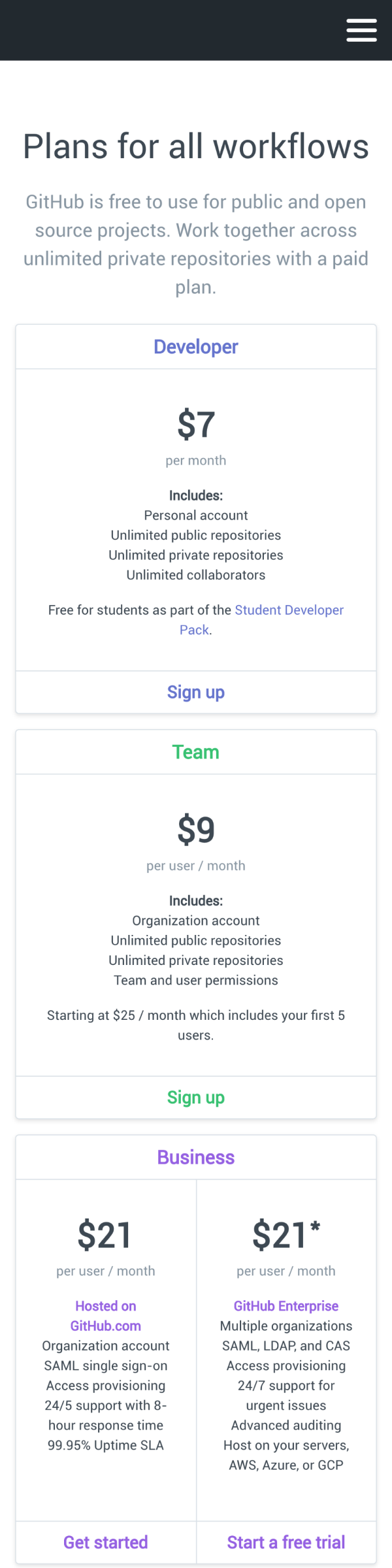Click the green Team plan heading
This screenshot has width=392, height=1568.
(x=196, y=752)
